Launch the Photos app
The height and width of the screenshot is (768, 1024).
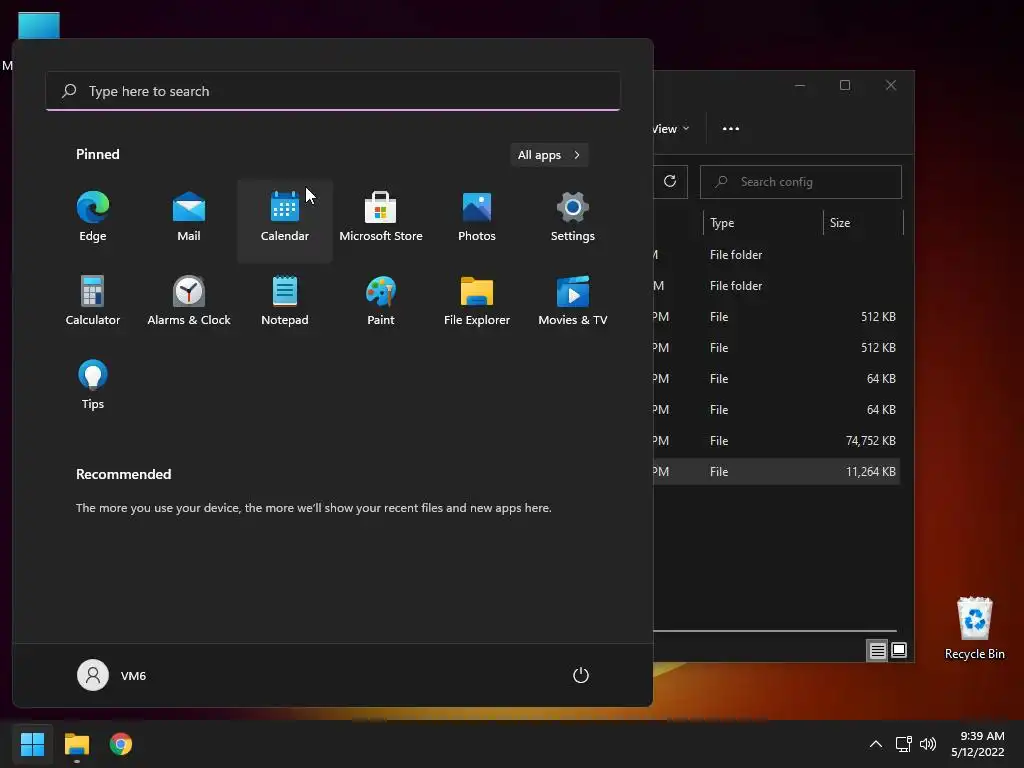click(477, 218)
